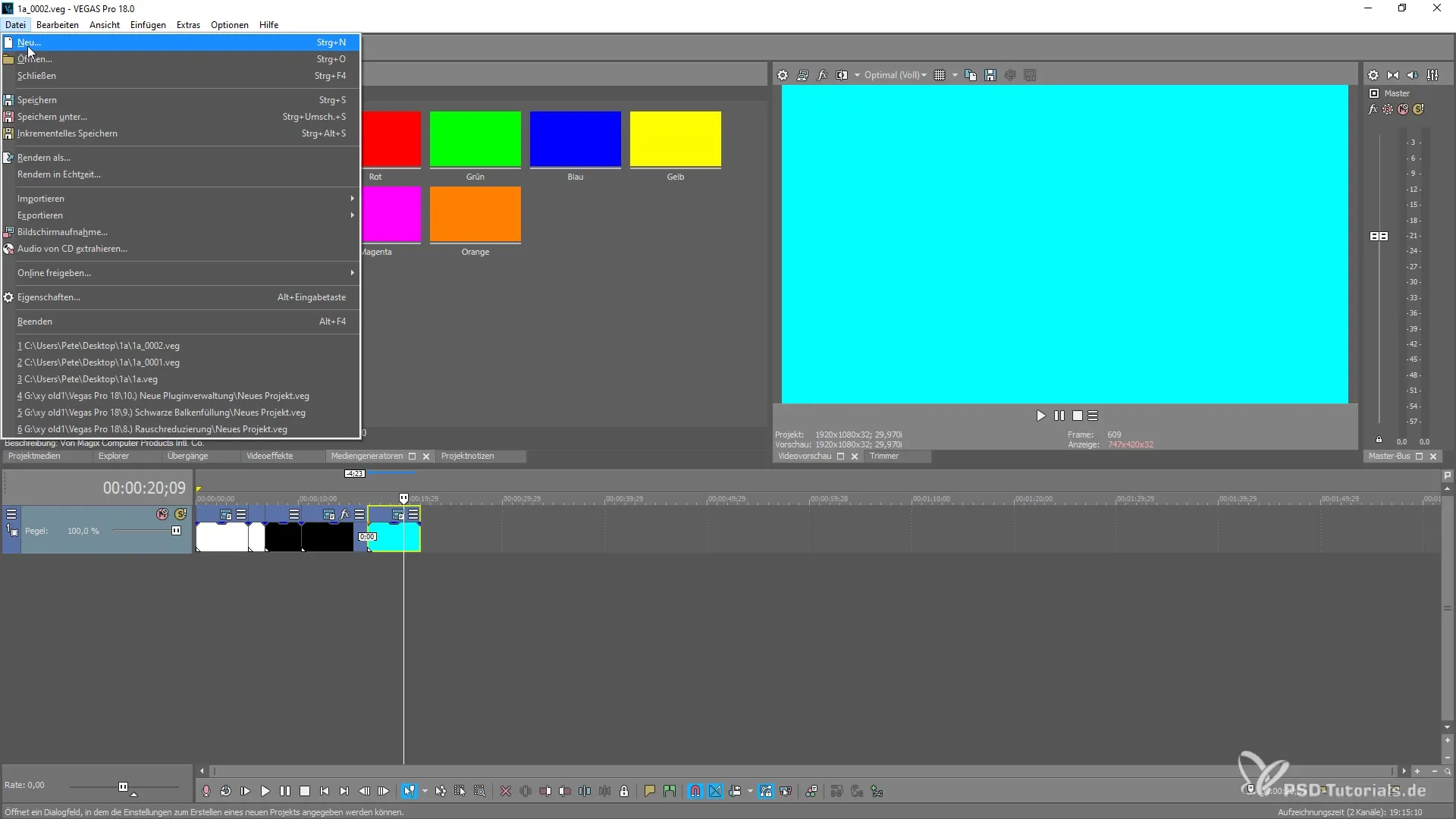Image resolution: width=1456 pixels, height=819 pixels.
Task: Switch to Videoeffekte tab
Action: 269,456
